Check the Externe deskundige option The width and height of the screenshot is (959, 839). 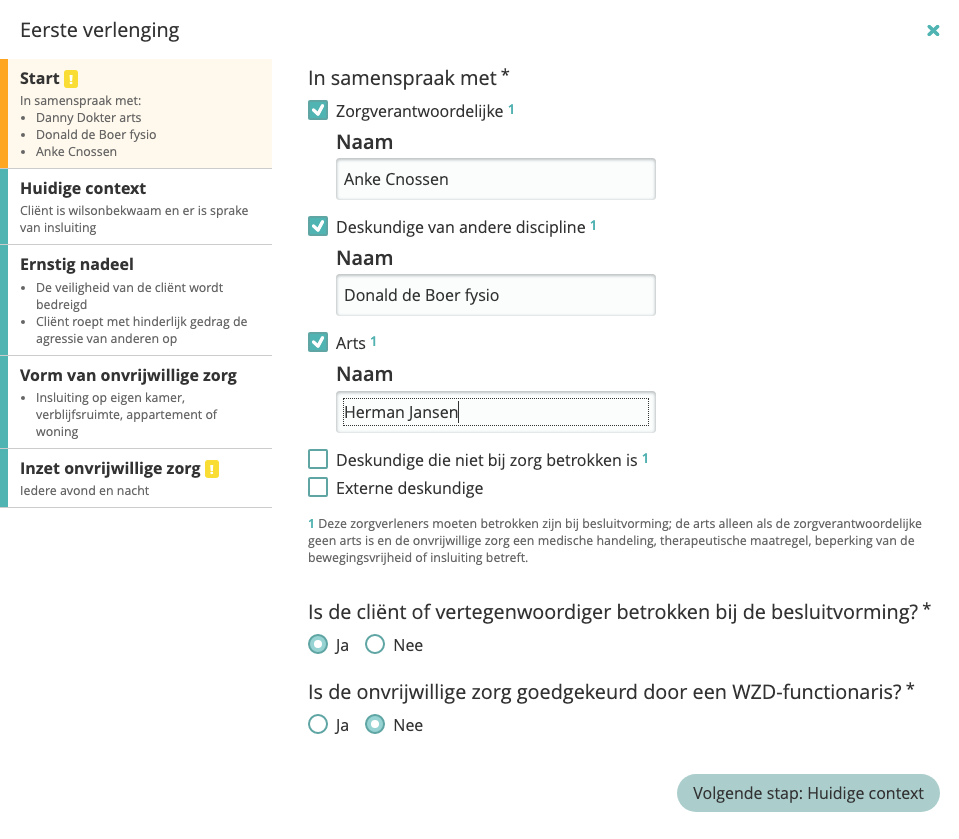[x=318, y=488]
